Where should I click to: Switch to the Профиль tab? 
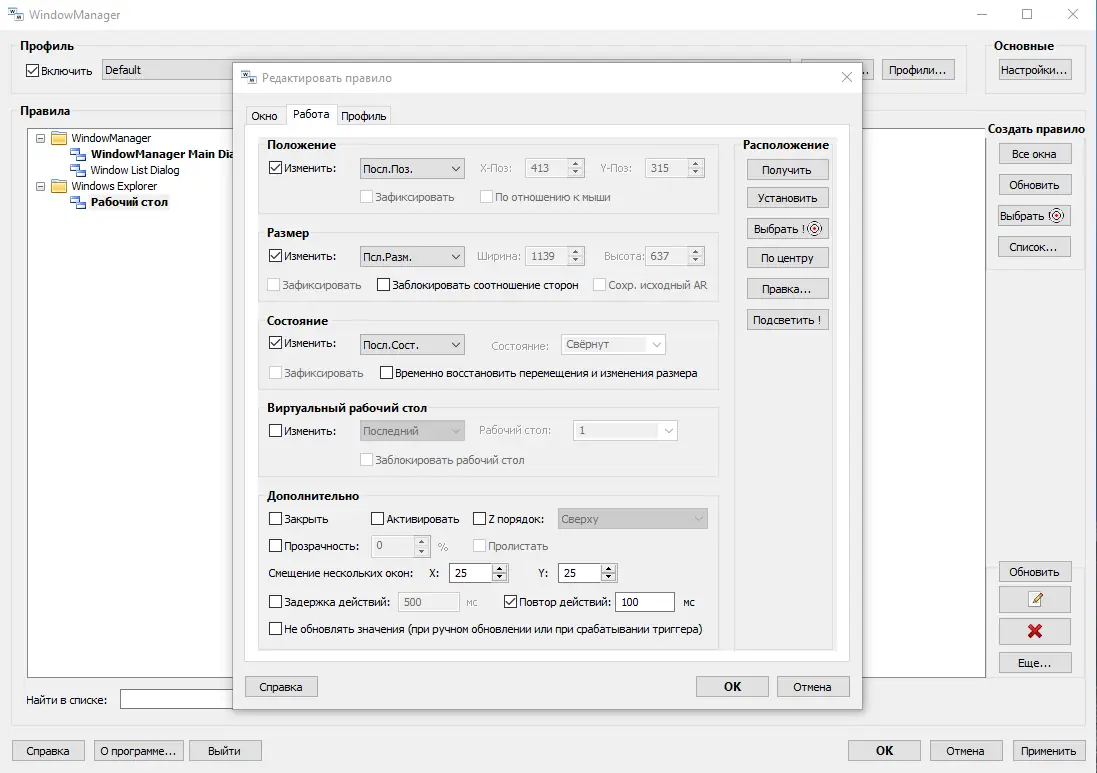point(363,116)
